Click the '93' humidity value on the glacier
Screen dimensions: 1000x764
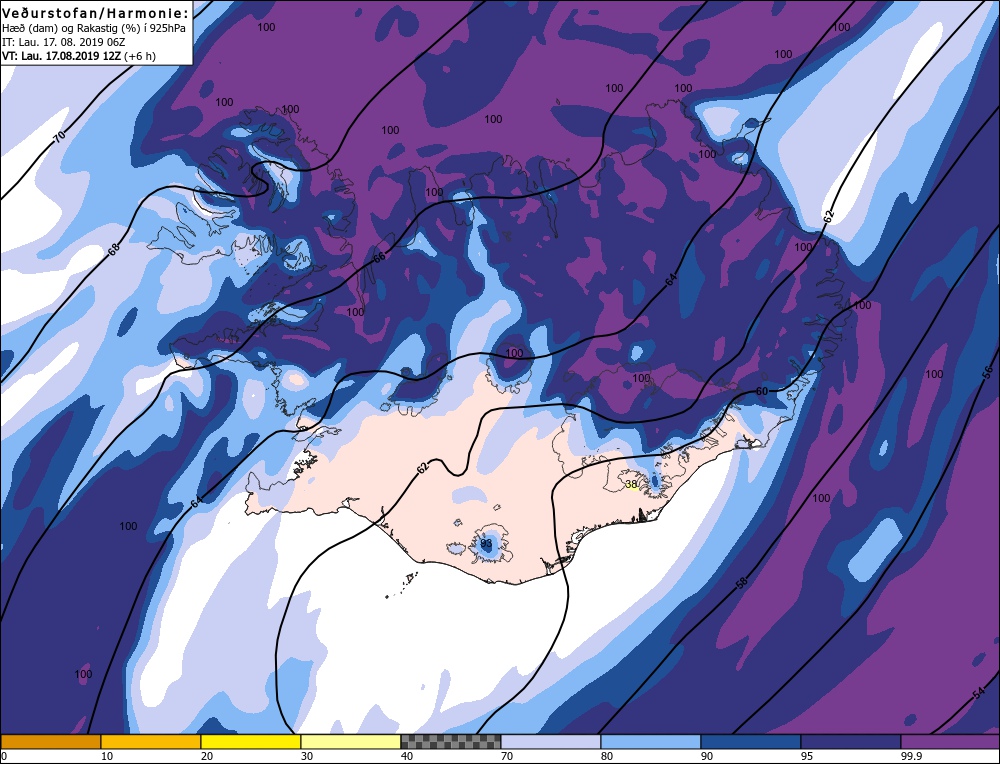(x=486, y=543)
